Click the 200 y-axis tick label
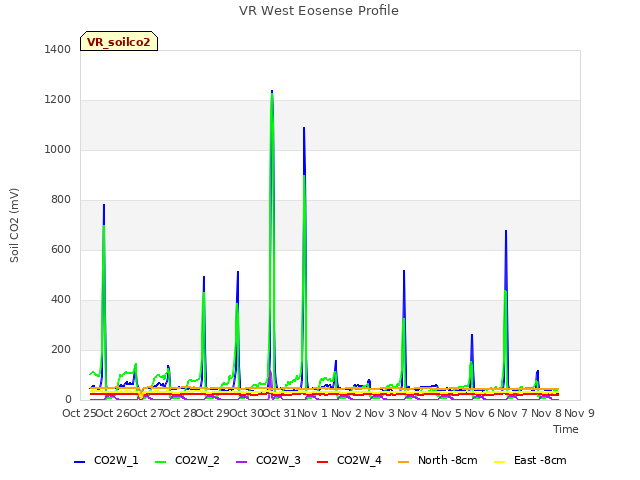 [61, 349]
